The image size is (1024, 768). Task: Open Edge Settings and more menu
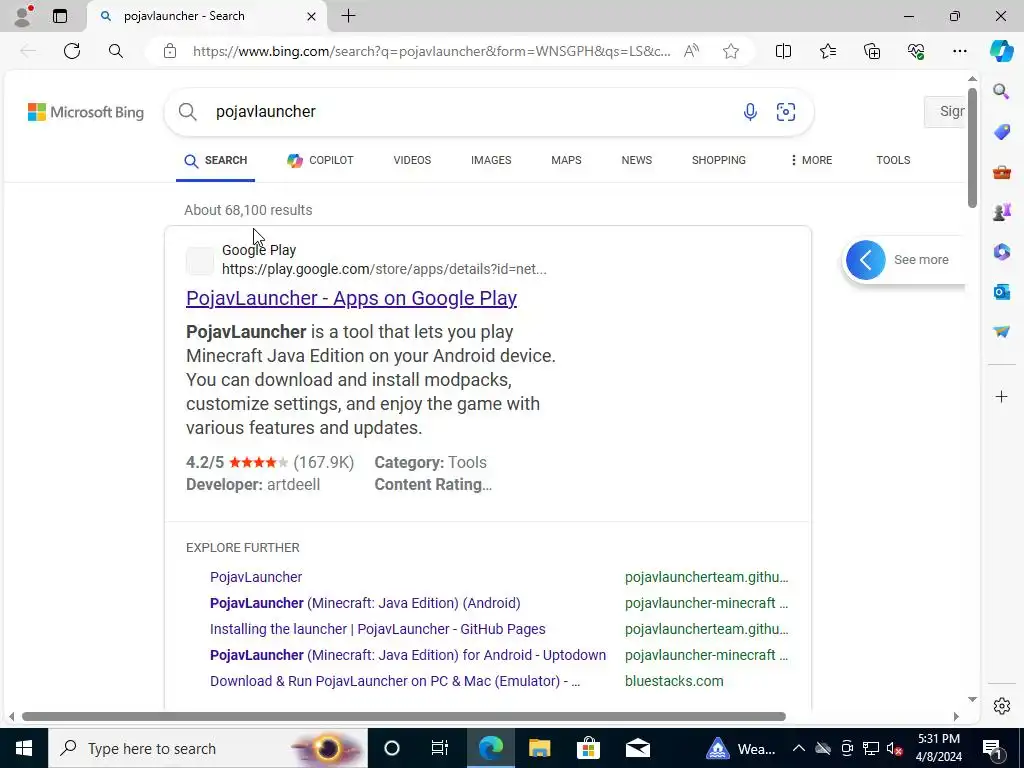959,51
